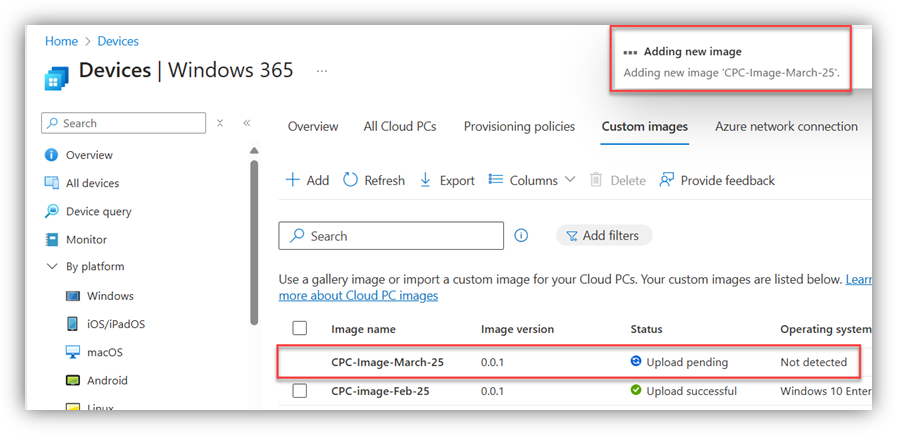The image size is (897, 435).
Task: Sort by Image name column header
Action: (x=363, y=329)
